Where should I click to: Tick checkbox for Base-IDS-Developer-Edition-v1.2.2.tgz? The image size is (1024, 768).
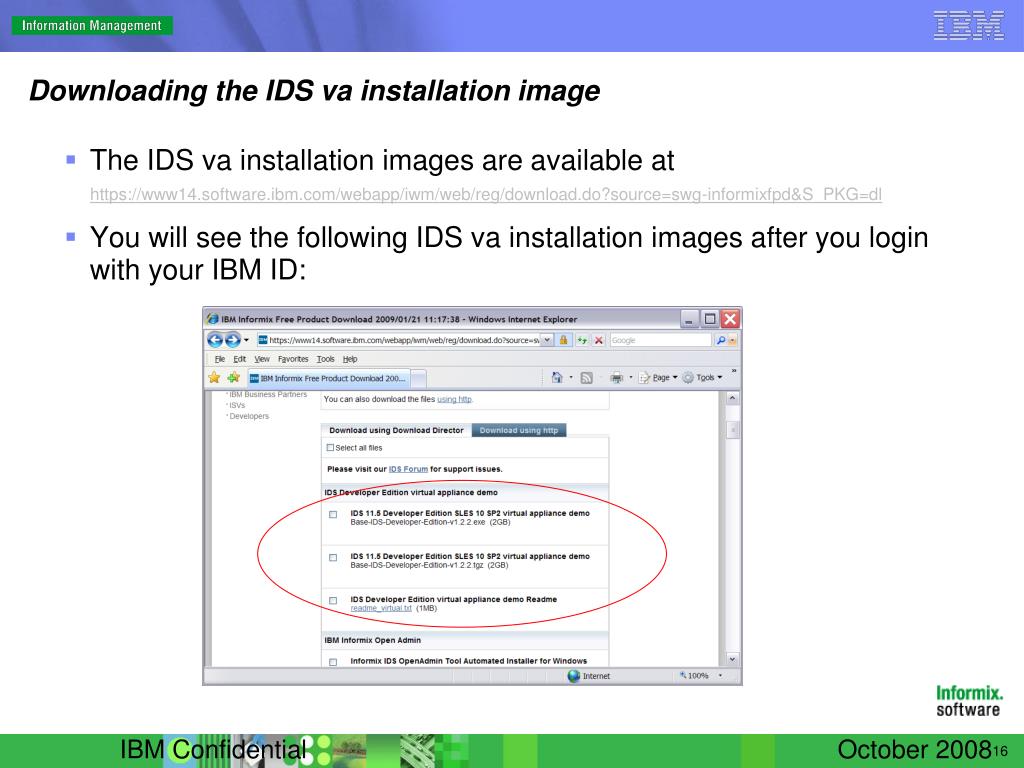(333, 558)
